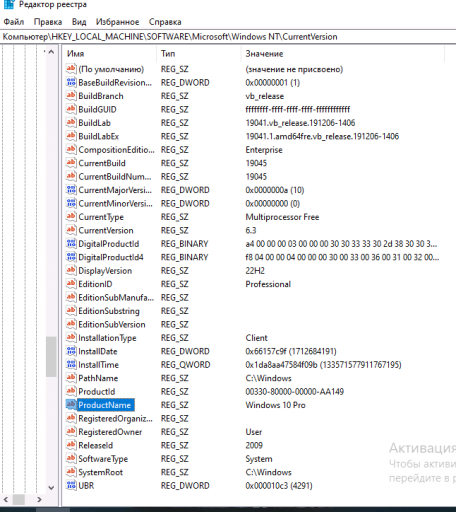Click the string icon beside BuildBranch
Viewport: 456px width, 512px height.
coord(71,96)
